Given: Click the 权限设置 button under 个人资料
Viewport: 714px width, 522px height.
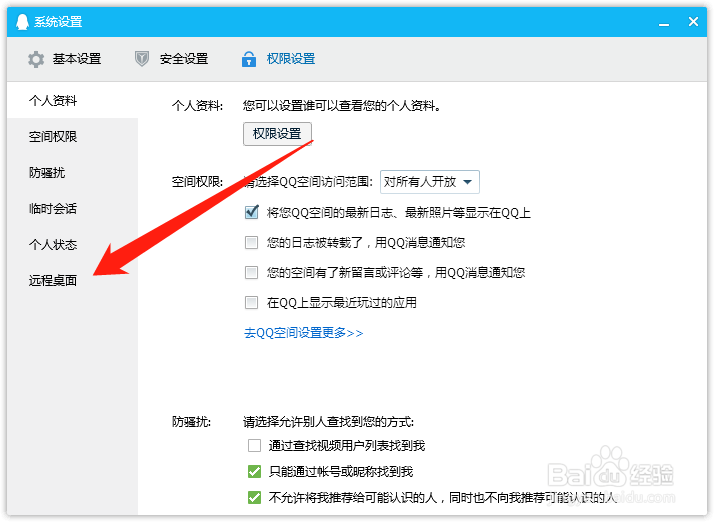Looking at the screenshot, I should 277,134.
